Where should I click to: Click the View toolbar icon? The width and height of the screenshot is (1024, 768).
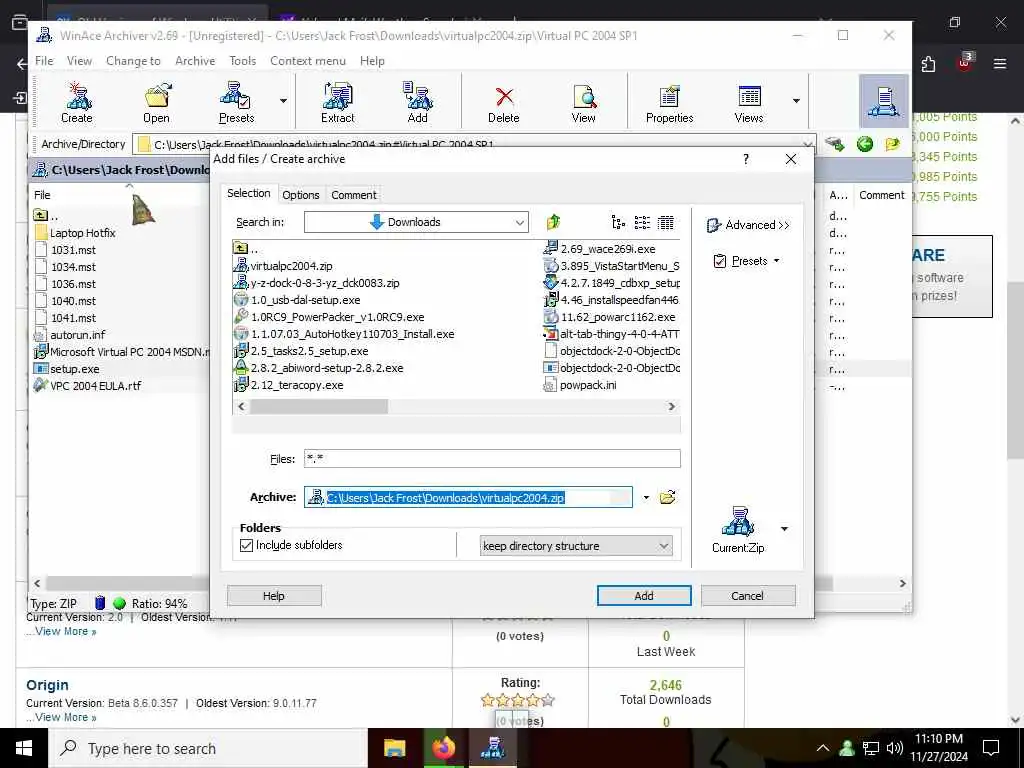click(x=583, y=102)
